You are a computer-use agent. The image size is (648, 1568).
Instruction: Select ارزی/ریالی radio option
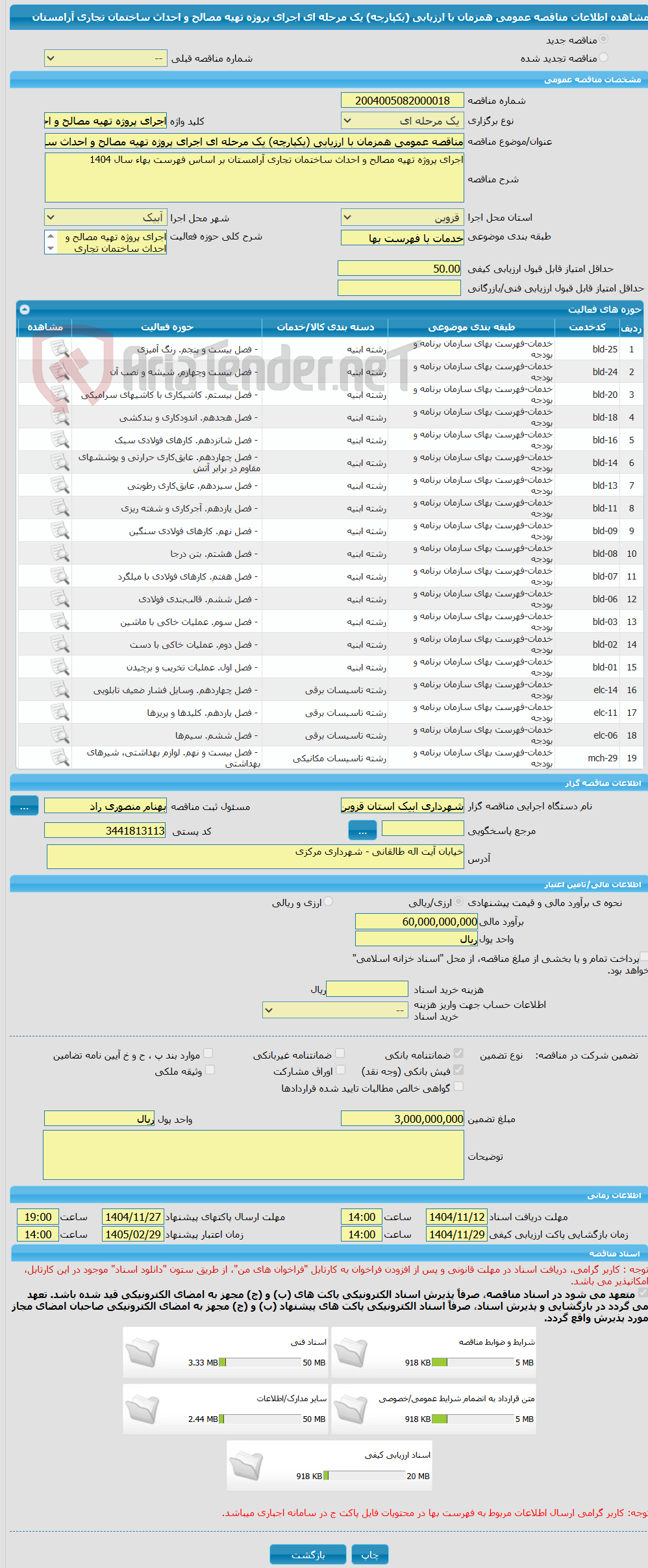click(x=459, y=901)
